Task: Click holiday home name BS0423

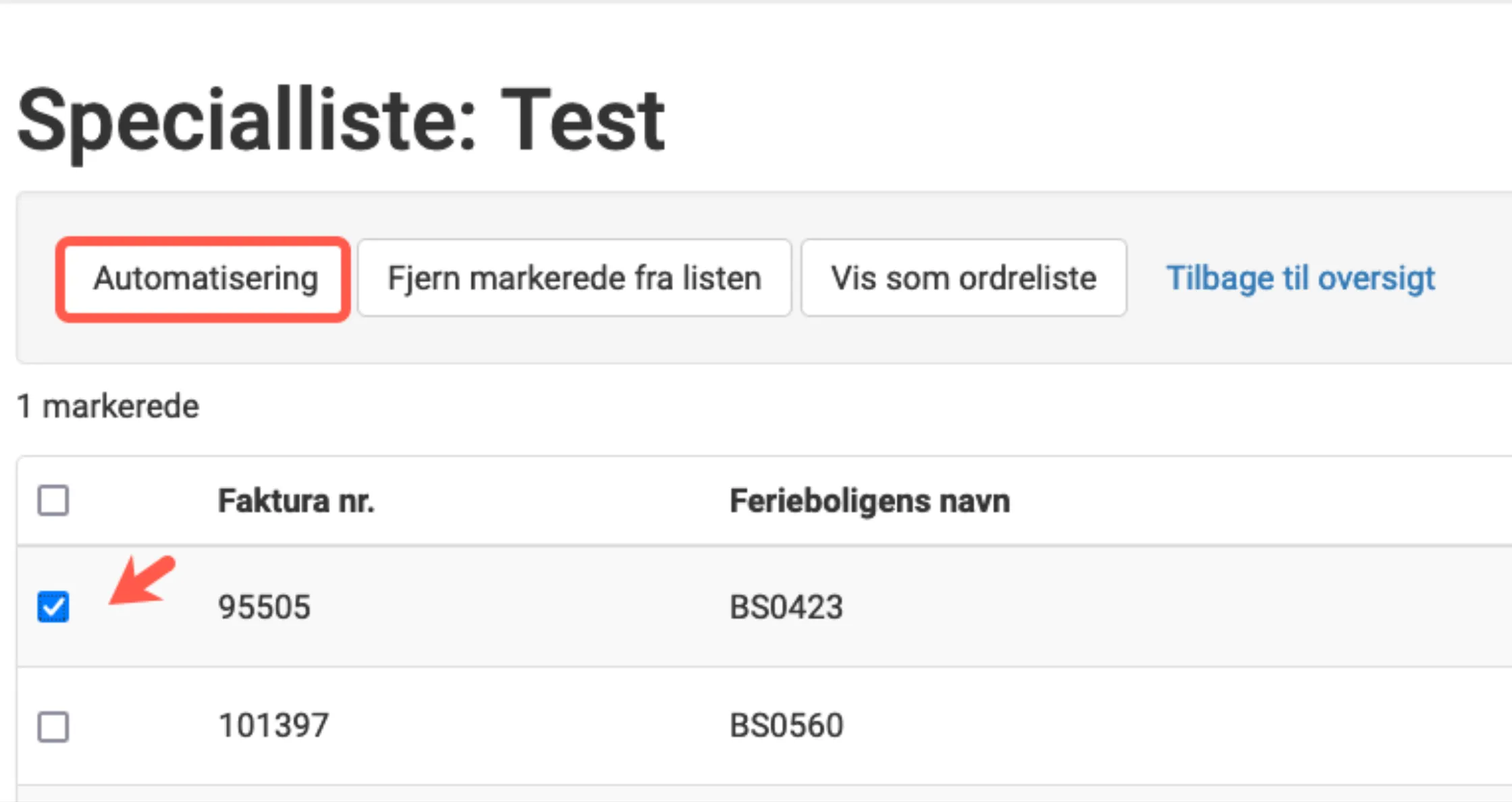Action: 785,607
